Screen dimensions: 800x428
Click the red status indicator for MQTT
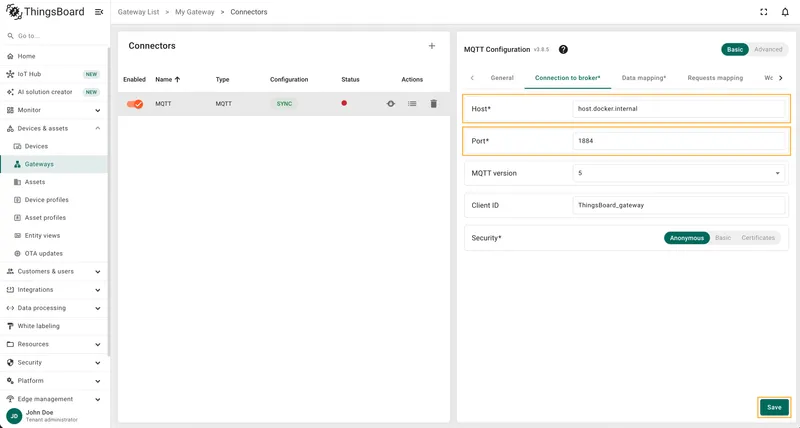(344, 103)
